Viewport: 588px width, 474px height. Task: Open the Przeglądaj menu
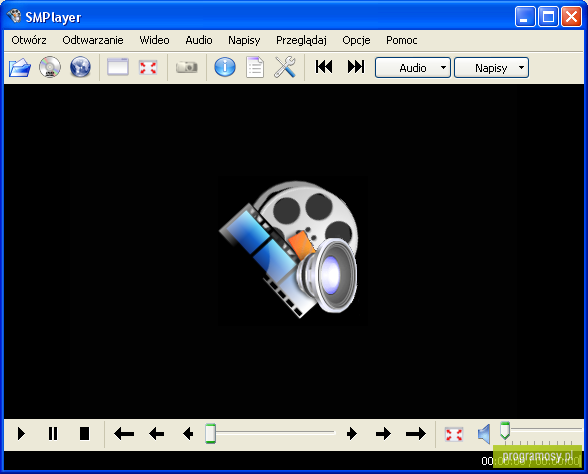(301, 40)
